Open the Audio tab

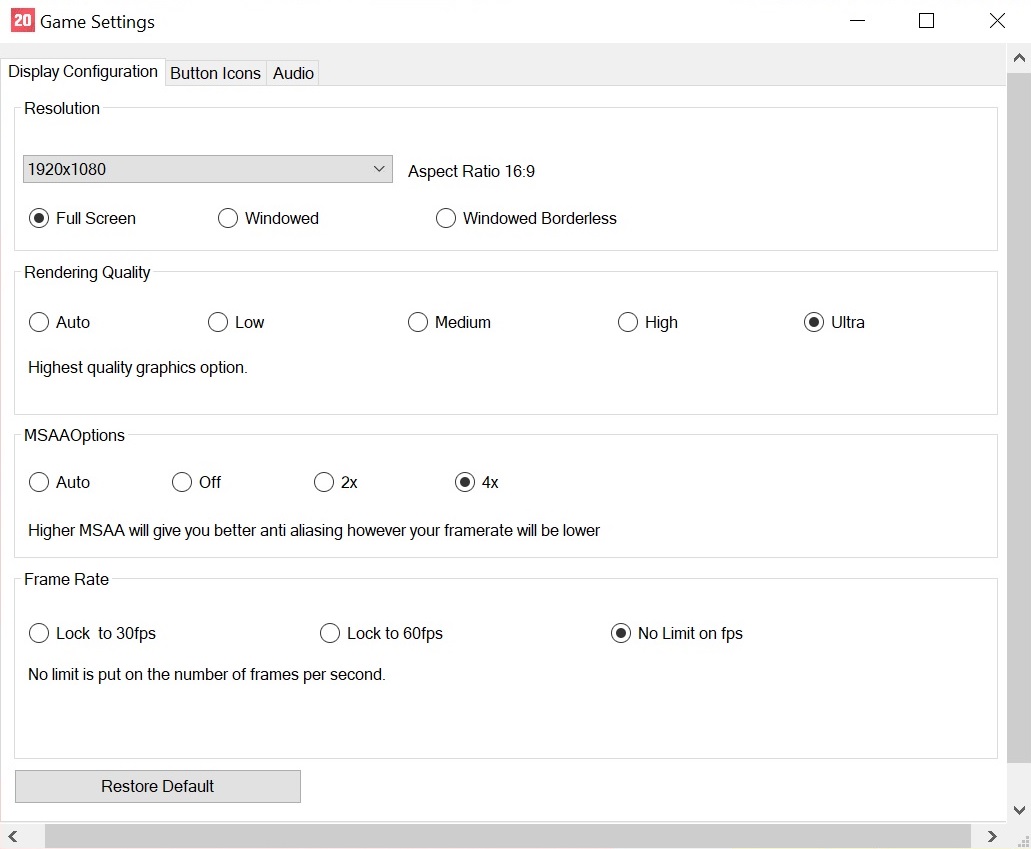click(293, 73)
